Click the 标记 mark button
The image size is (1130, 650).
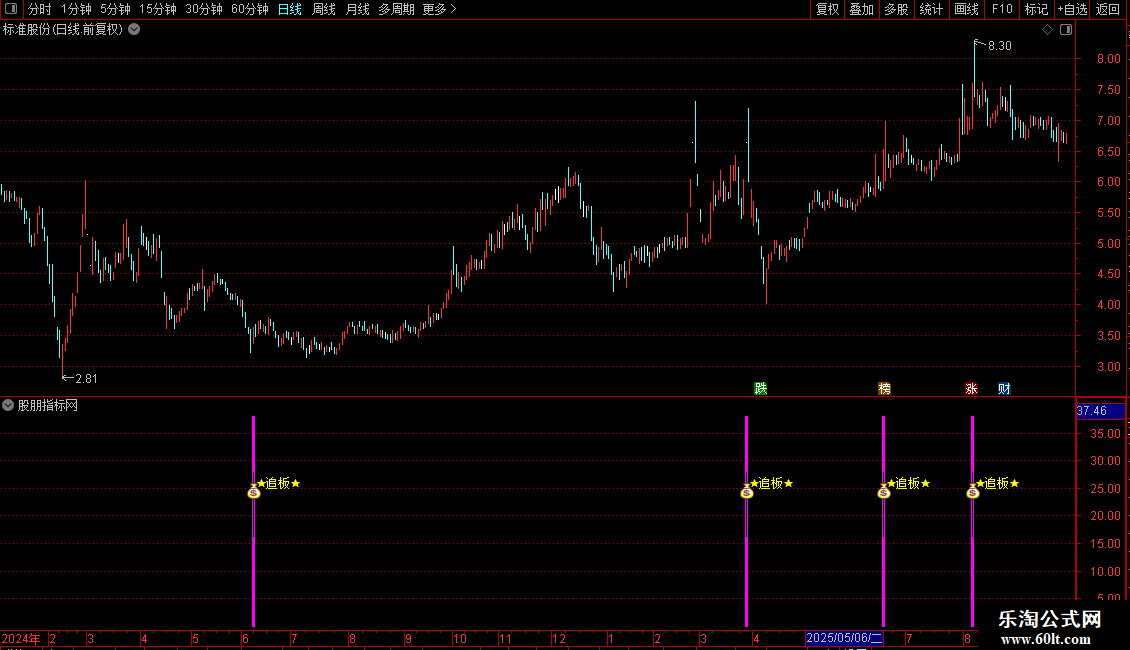[1036, 9]
